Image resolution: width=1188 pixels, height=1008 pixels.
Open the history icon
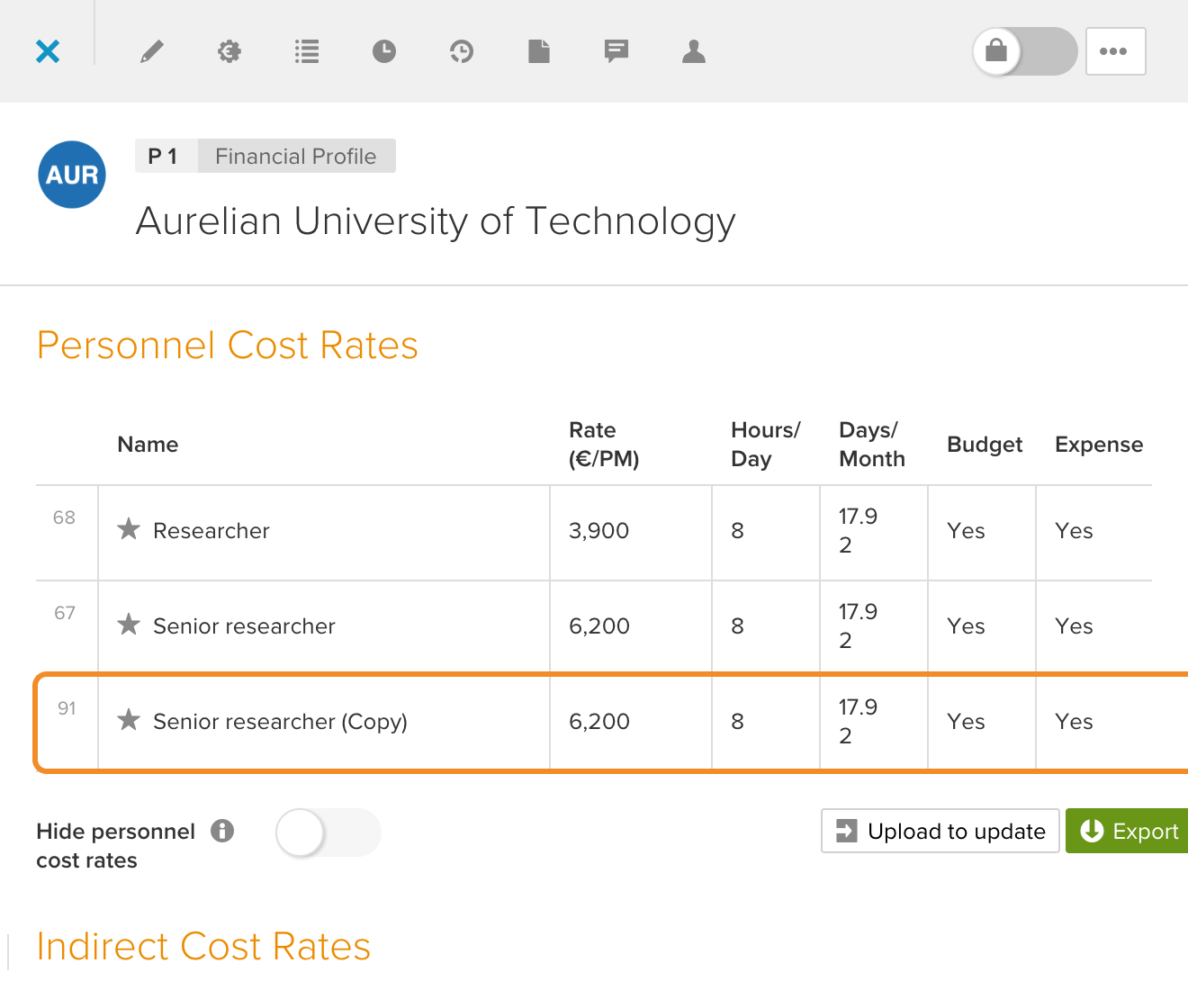462,51
